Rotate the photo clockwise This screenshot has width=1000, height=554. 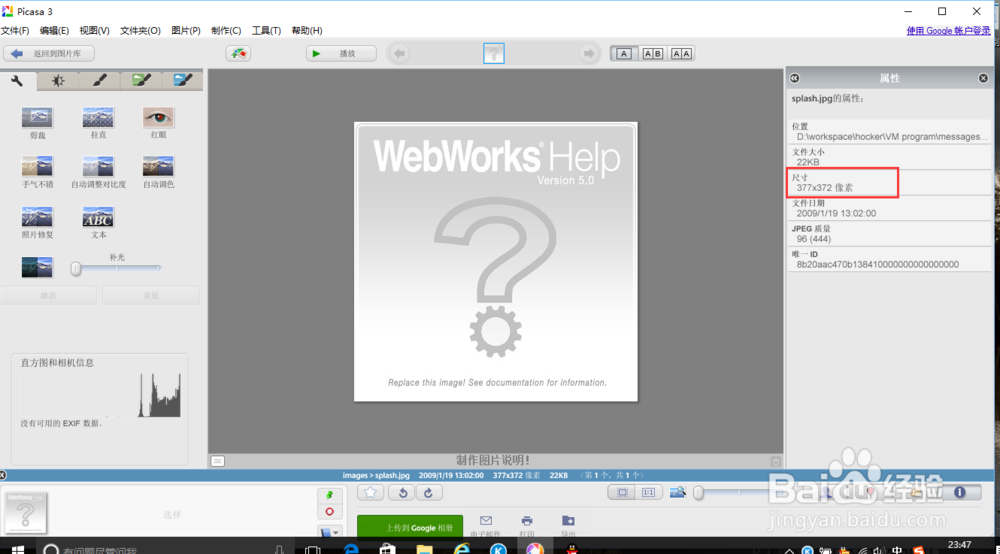tap(428, 492)
